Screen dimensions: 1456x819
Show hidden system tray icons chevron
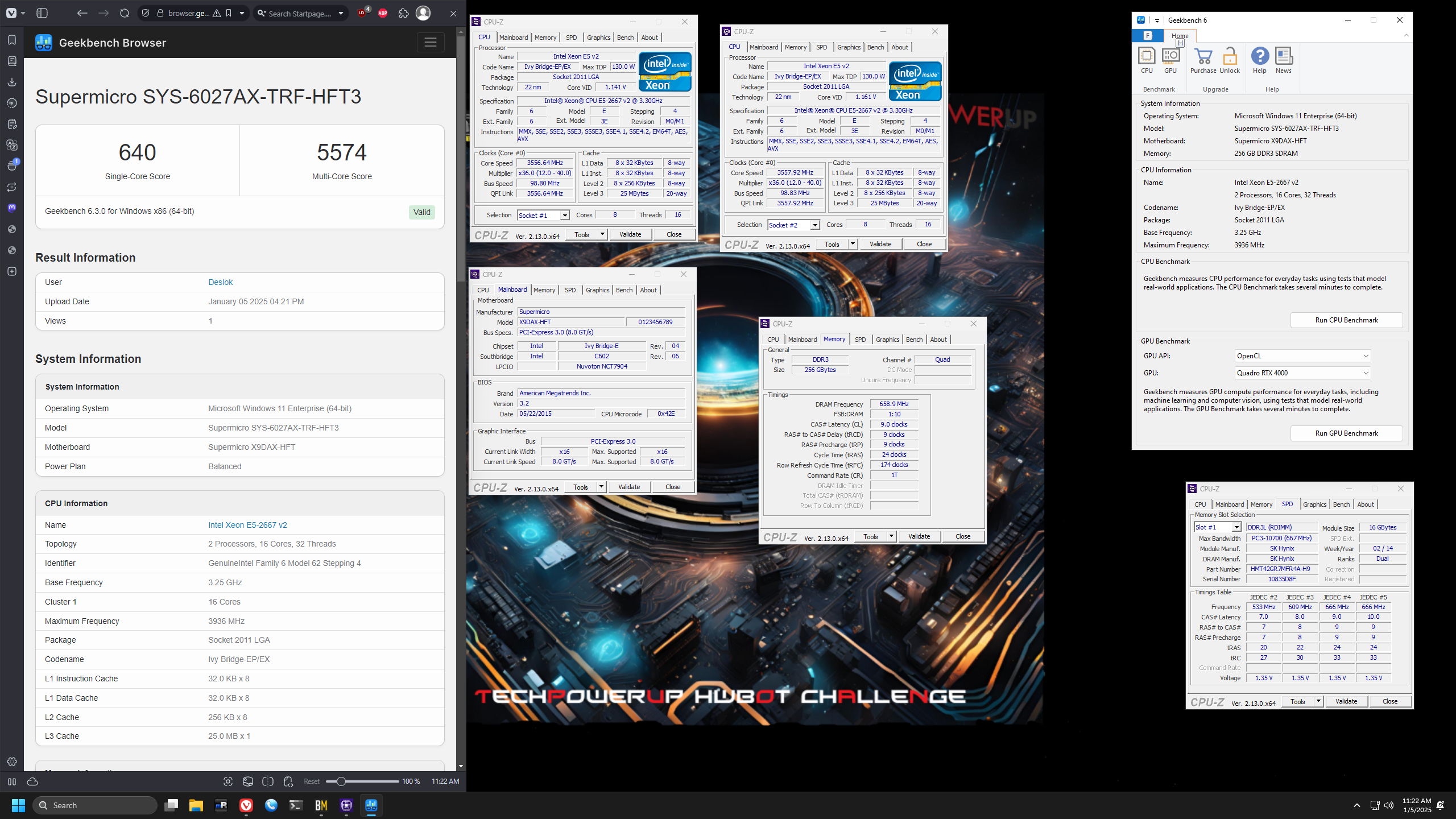pos(1357,805)
